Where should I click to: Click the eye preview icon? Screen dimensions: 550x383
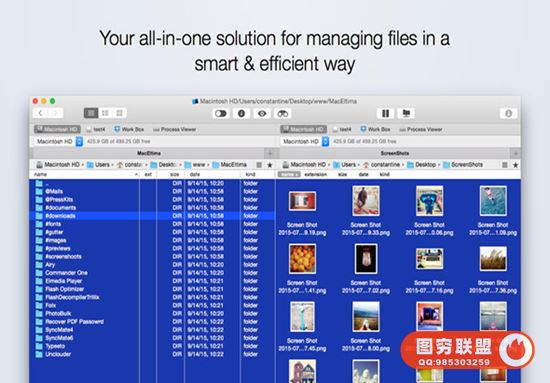coord(262,113)
